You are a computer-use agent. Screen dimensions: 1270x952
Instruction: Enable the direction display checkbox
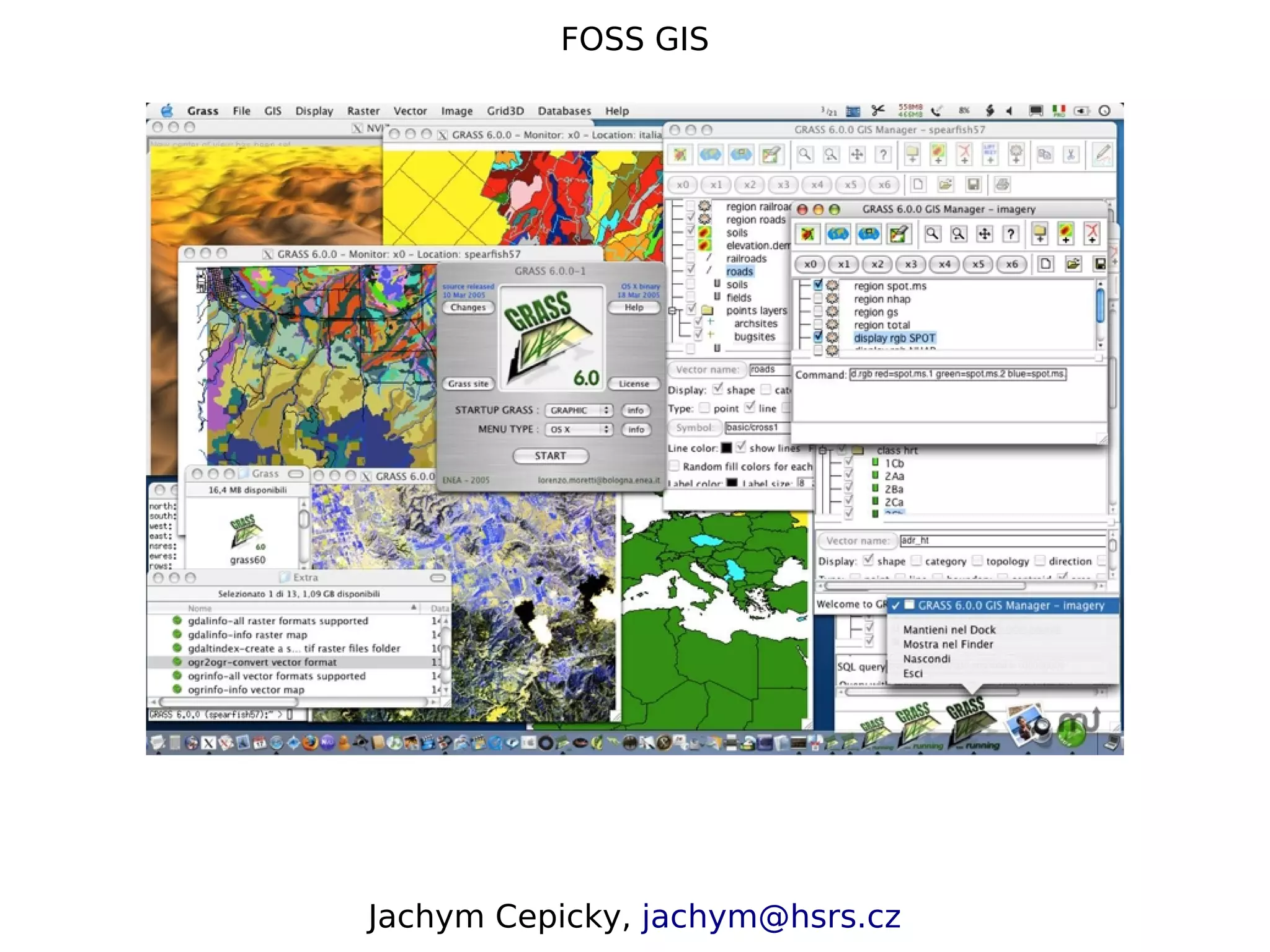click(1040, 560)
